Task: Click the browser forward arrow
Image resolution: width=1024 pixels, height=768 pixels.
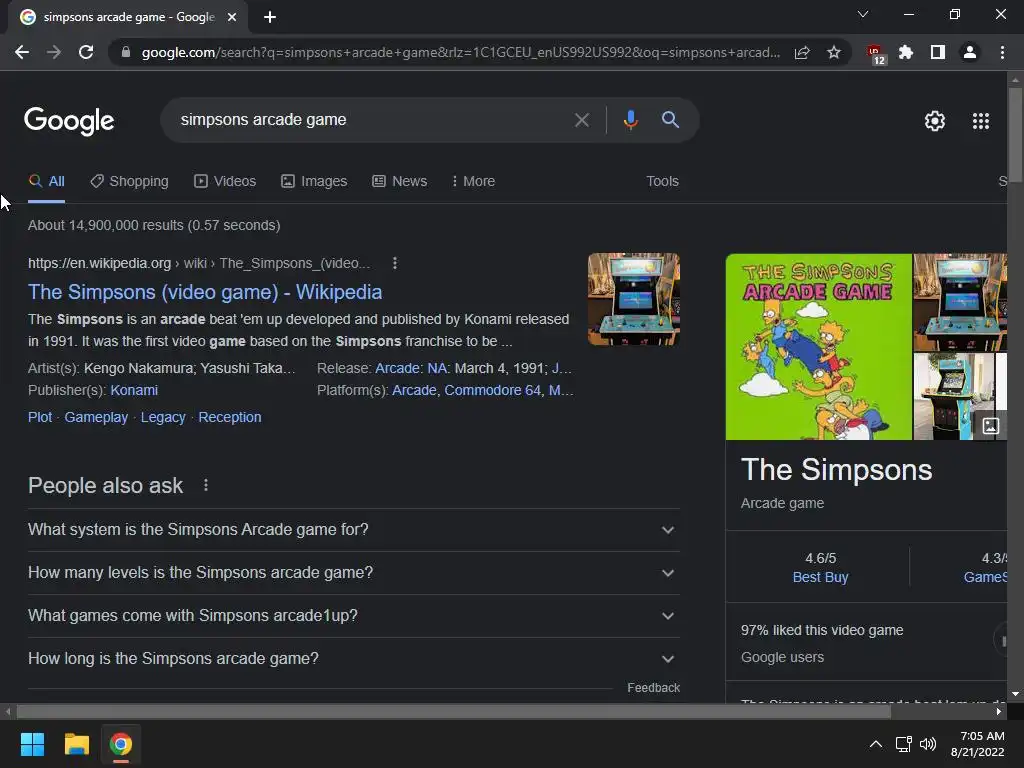Action: 54,52
